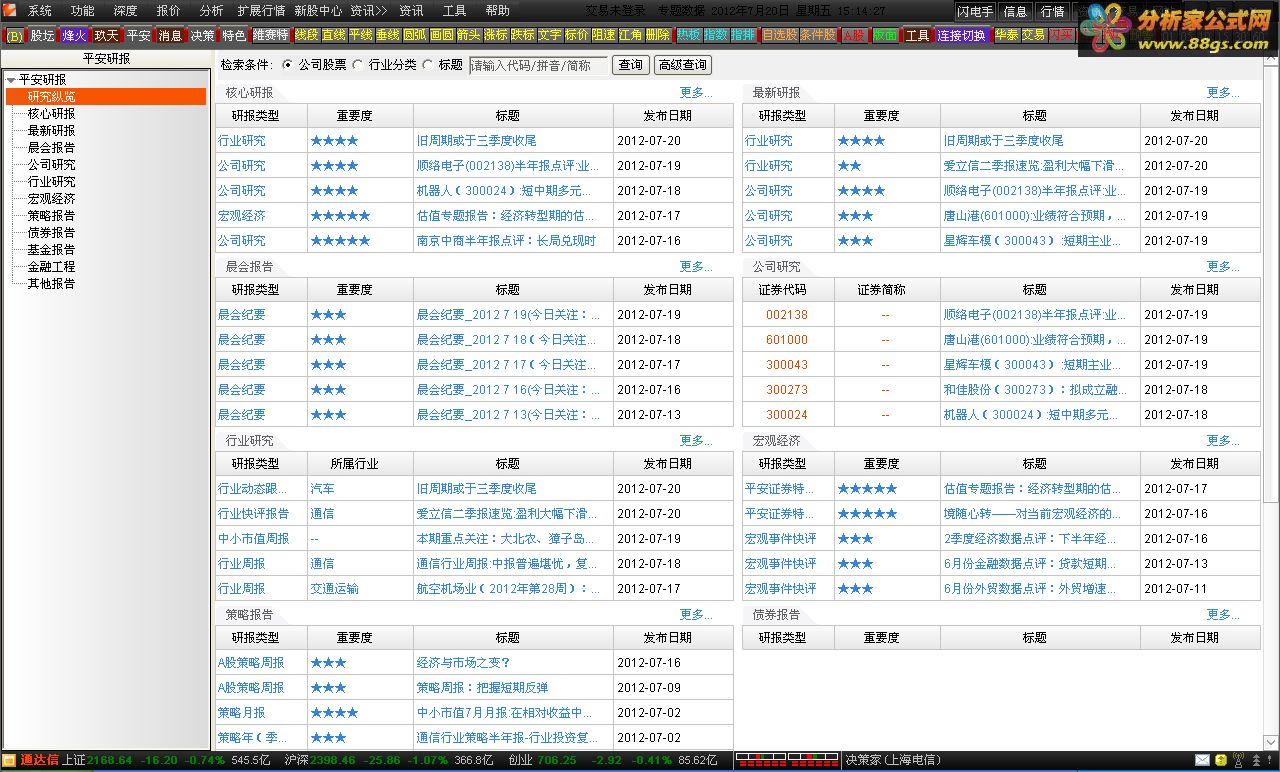1280x772 pixels.
Task: Select the 公司股票 radio button
Action: click(x=288, y=65)
